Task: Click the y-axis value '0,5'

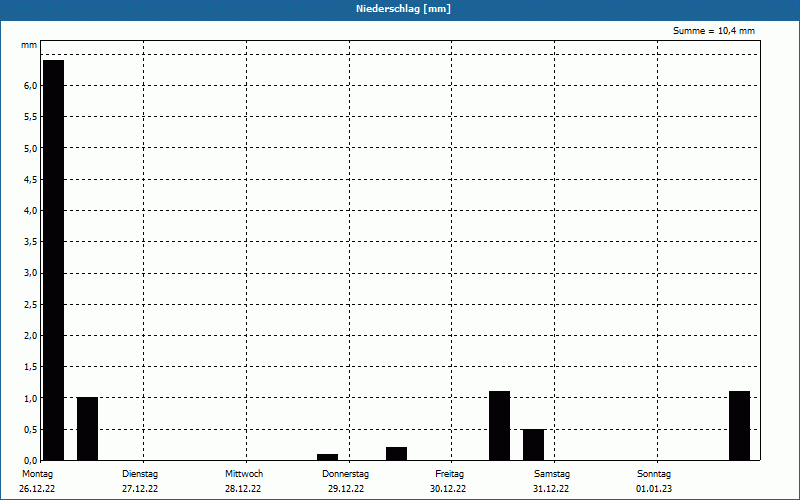Action: point(31,430)
